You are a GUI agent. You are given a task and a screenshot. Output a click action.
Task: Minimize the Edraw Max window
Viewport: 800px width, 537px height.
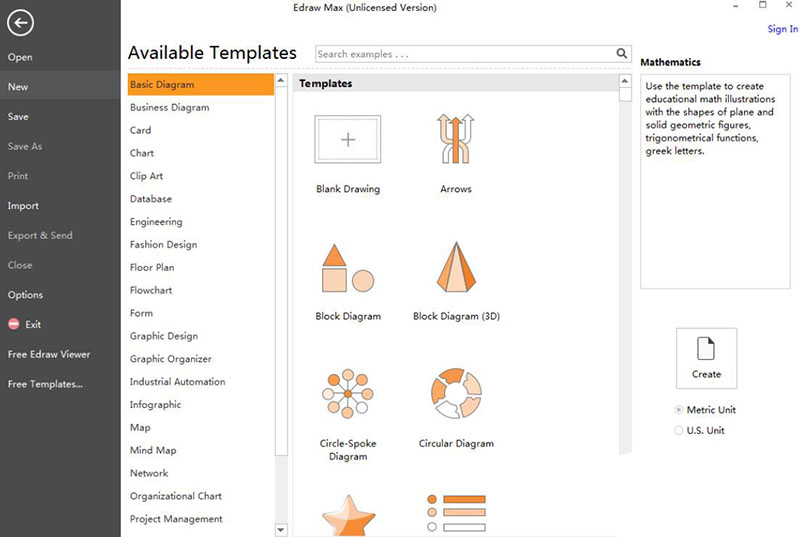[x=736, y=6]
